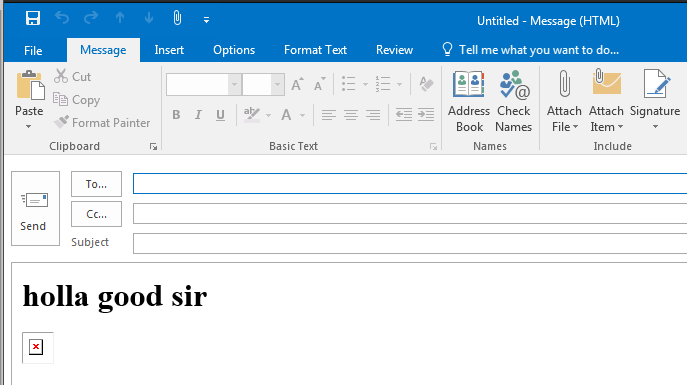Screen dimensions: 687x385
Task: Apply a bulleted list
Action: [x=349, y=84]
